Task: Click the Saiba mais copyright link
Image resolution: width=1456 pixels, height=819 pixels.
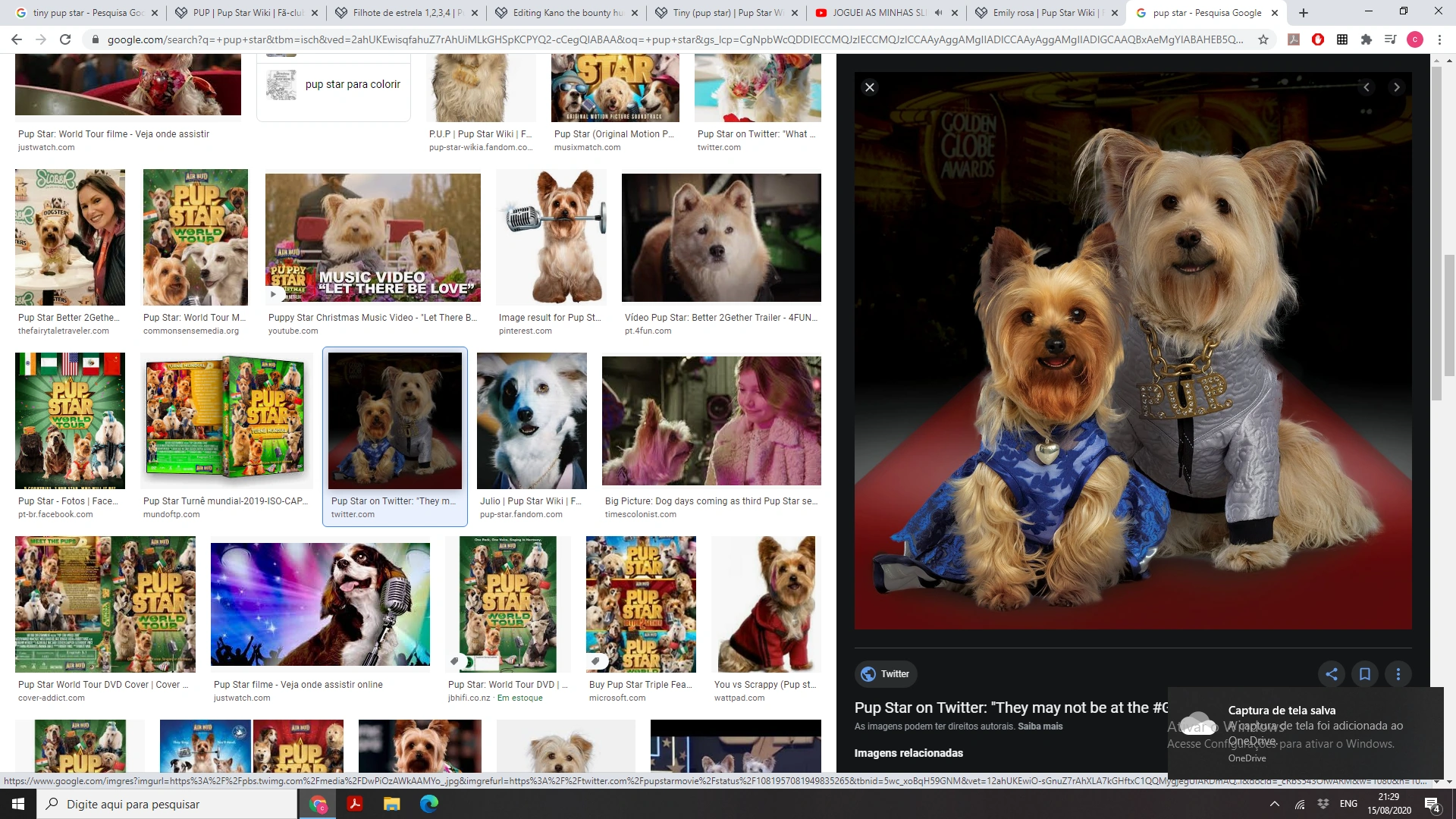Action: [x=1040, y=726]
